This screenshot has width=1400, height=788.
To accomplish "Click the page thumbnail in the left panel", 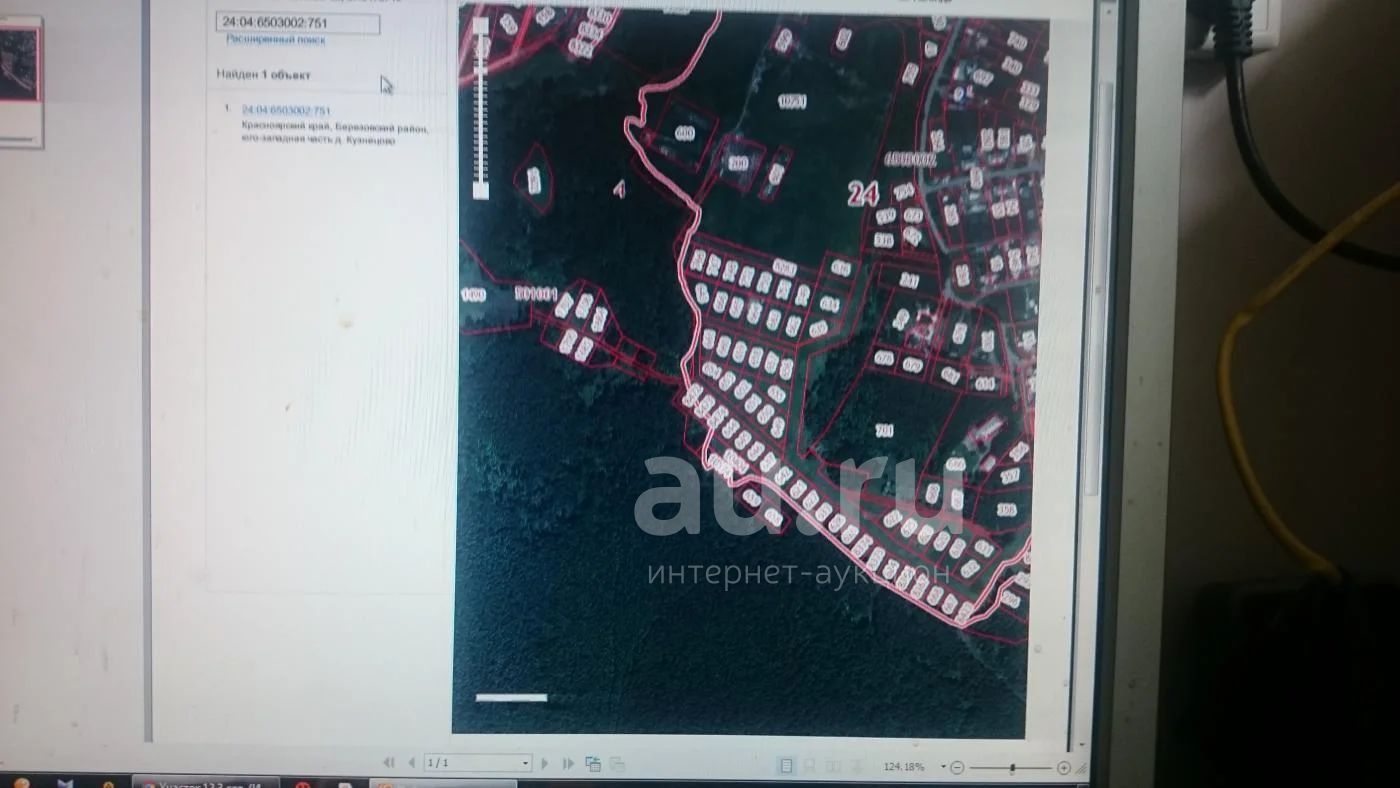I will [x=19, y=82].
